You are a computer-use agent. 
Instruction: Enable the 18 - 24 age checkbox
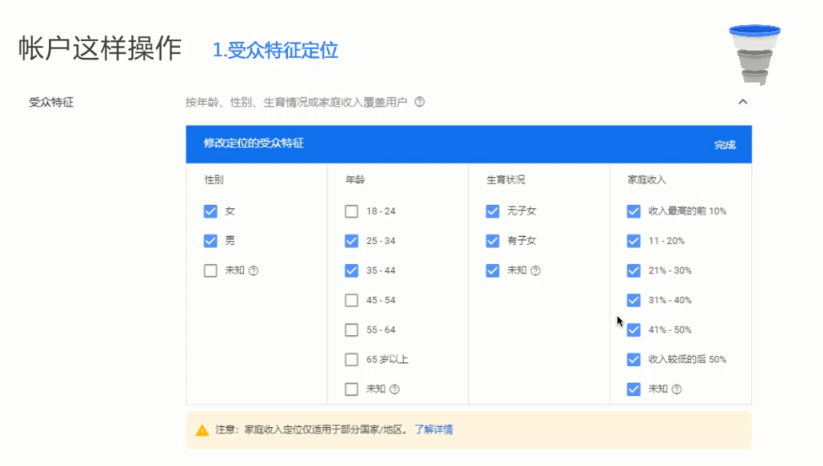click(x=352, y=211)
